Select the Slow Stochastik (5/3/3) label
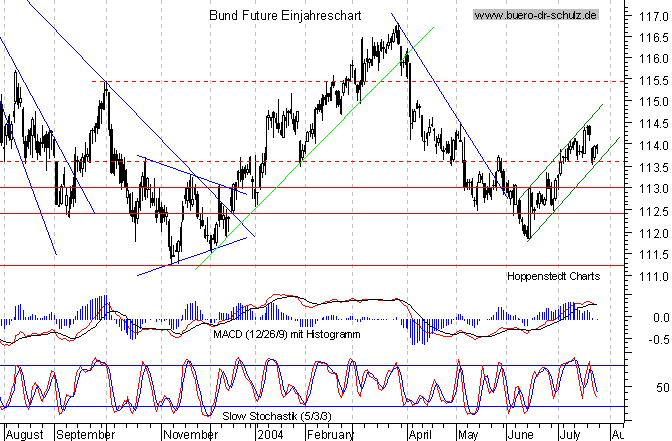Viewport: 672px width, 441px height. [263, 415]
